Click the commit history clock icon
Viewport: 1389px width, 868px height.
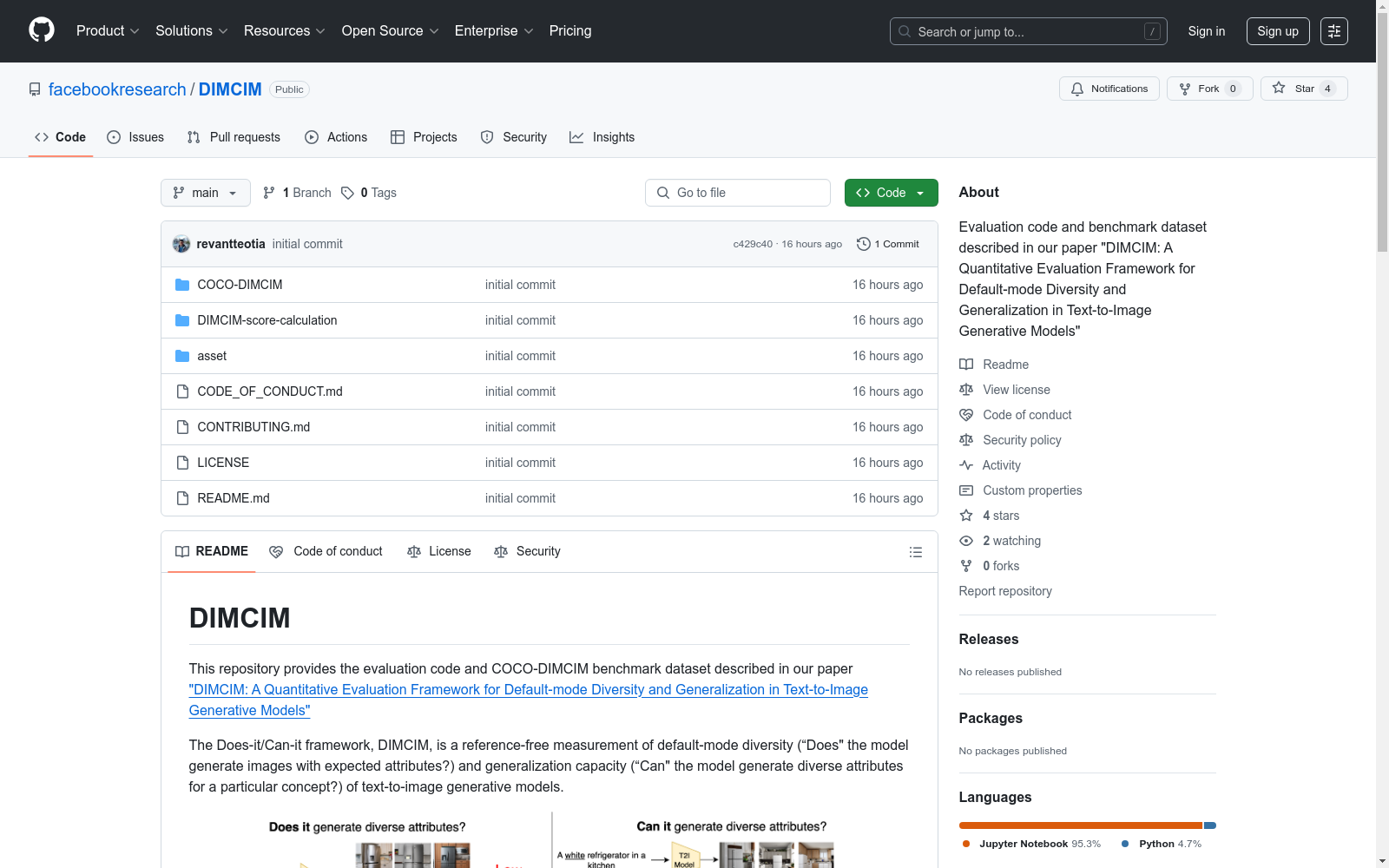863,244
